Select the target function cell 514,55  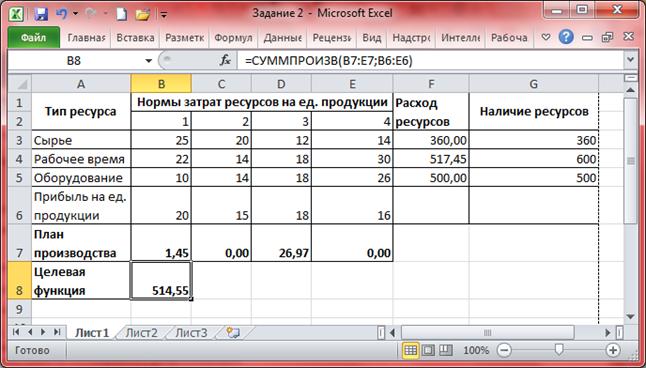[x=161, y=280]
